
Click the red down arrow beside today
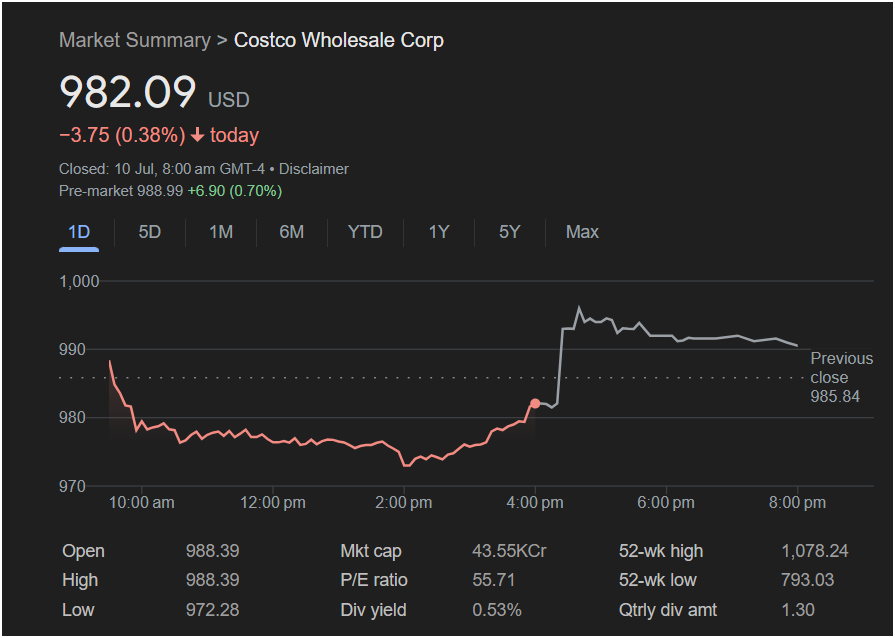click(x=197, y=135)
